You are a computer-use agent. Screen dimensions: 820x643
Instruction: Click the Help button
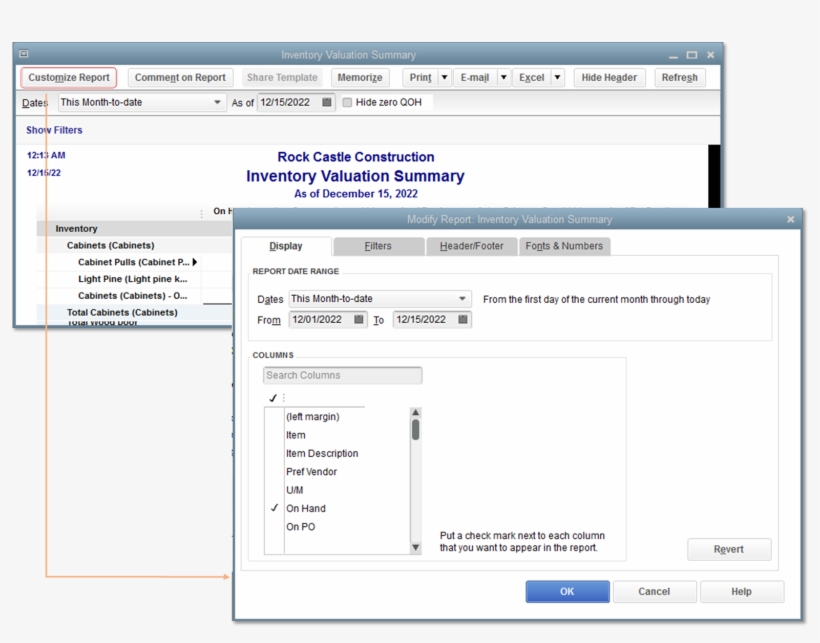(742, 591)
